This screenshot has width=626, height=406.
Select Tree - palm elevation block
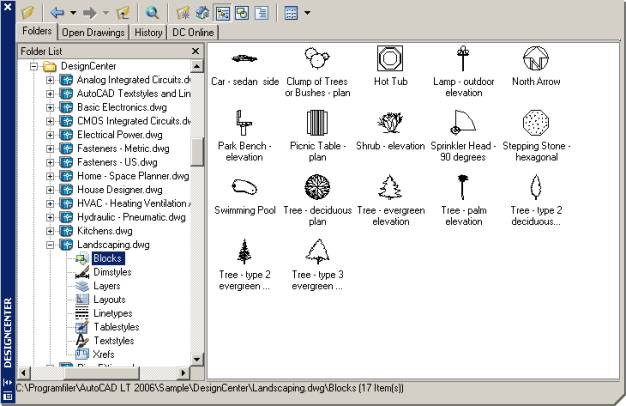[464, 201]
